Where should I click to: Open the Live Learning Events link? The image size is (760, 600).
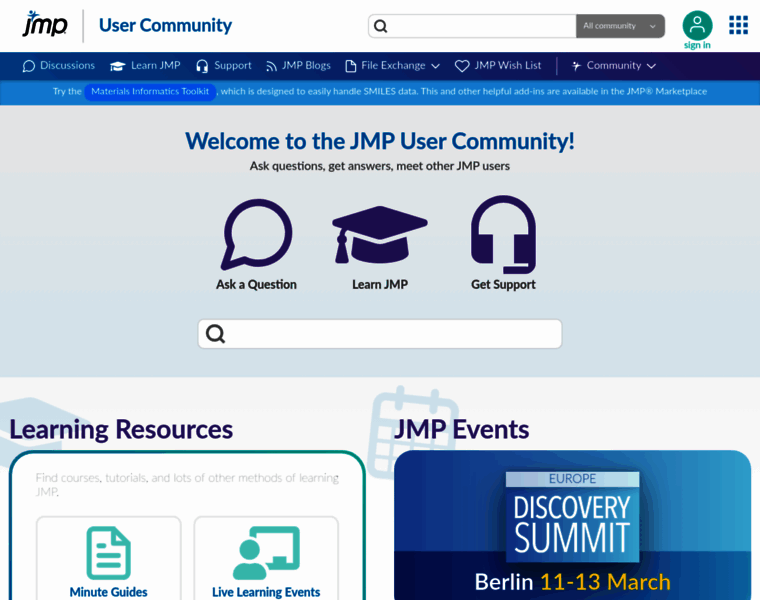click(x=266, y=592)
